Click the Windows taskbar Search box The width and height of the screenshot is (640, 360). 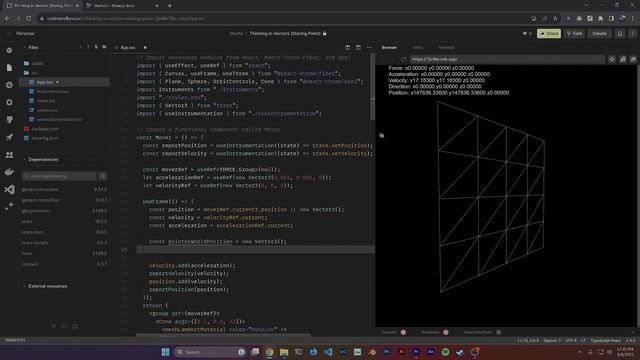pyautogui.click(x=210, y=352)
